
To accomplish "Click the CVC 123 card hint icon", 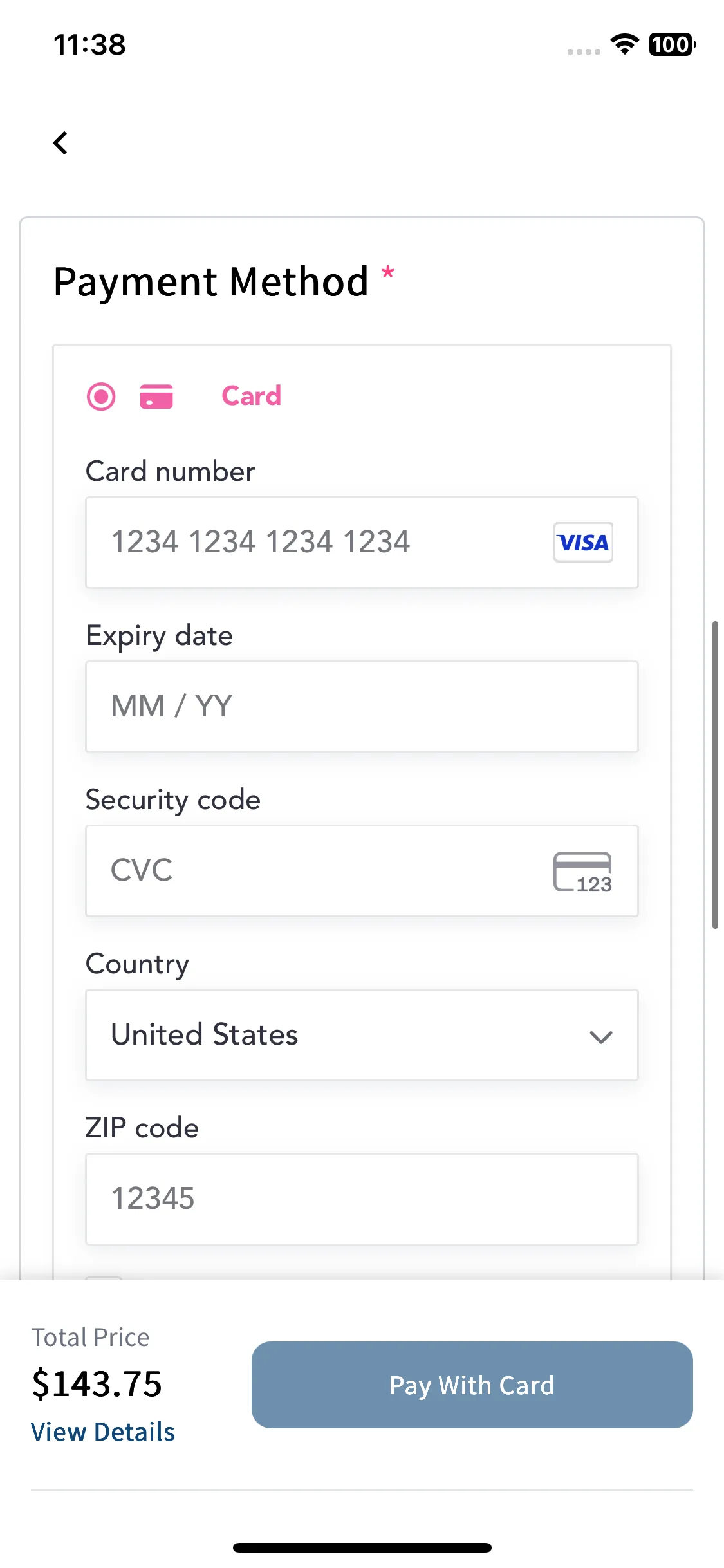I will click(x=583, y=872).
